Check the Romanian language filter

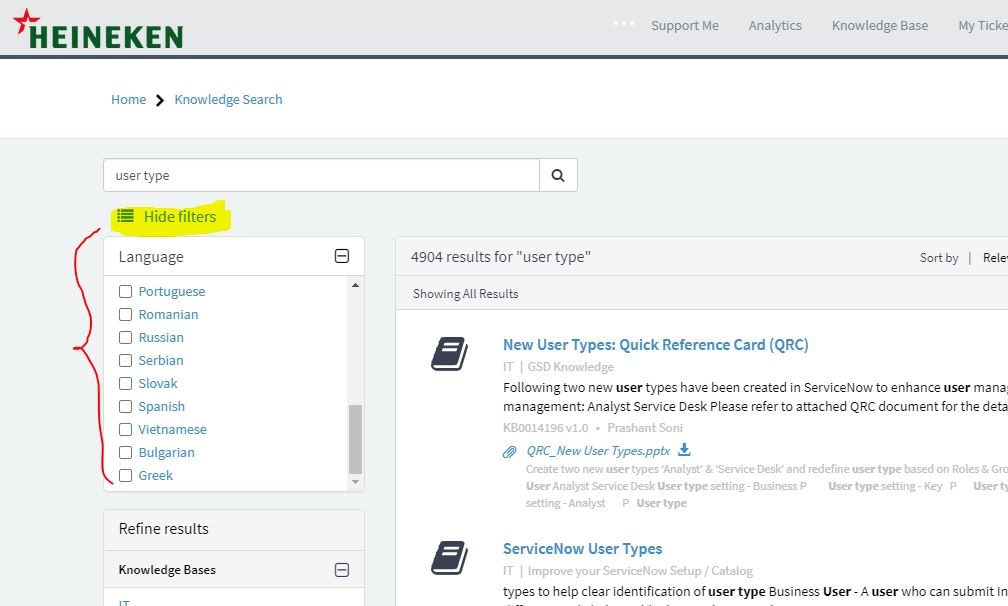125,314
